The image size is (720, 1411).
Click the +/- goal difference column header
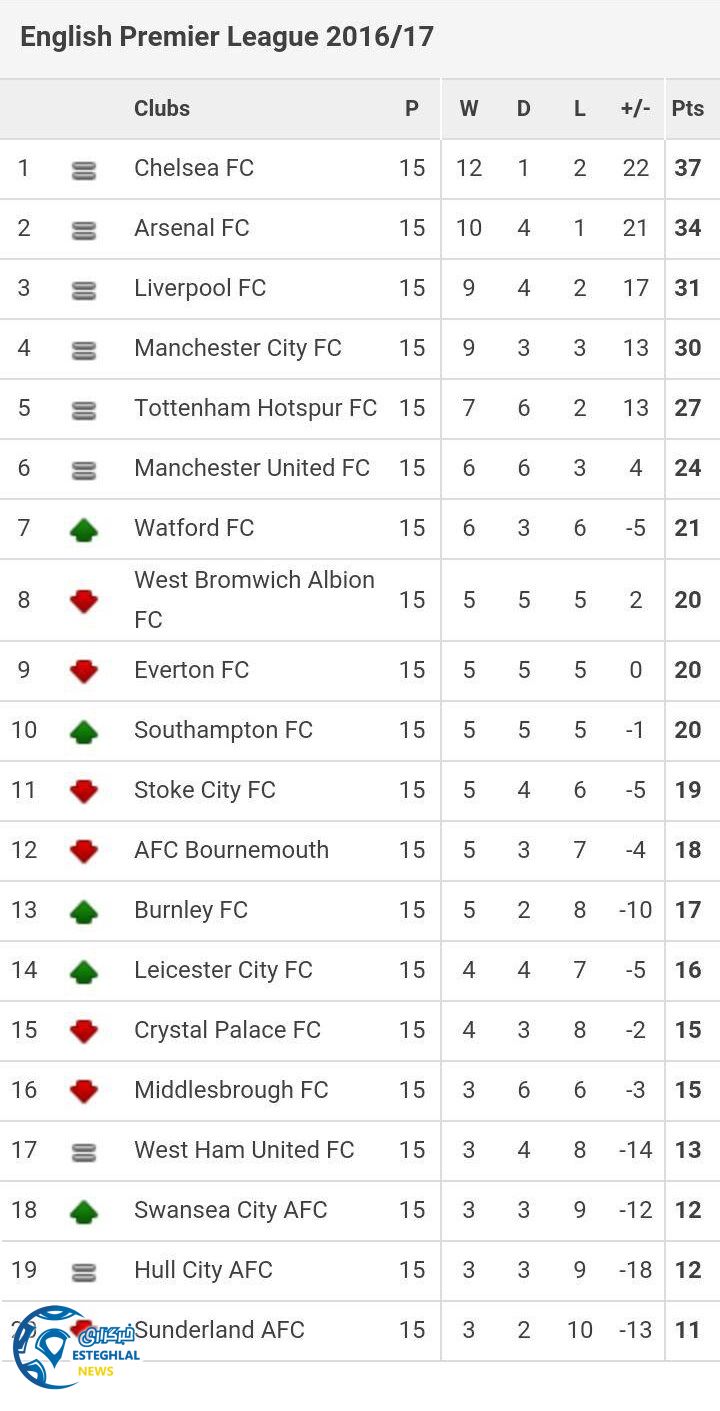[x=636, y=109]
